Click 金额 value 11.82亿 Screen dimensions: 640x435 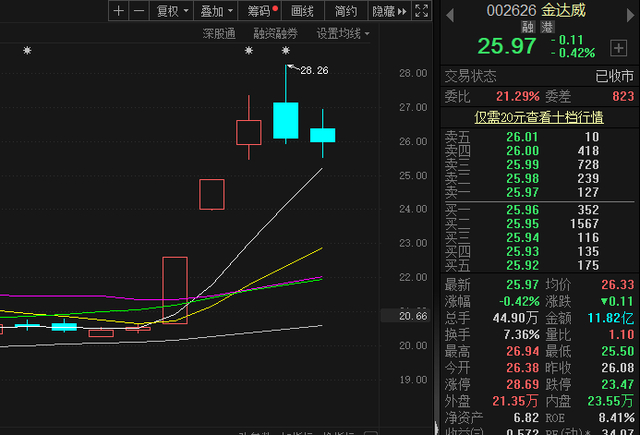[x=611, y=318]
